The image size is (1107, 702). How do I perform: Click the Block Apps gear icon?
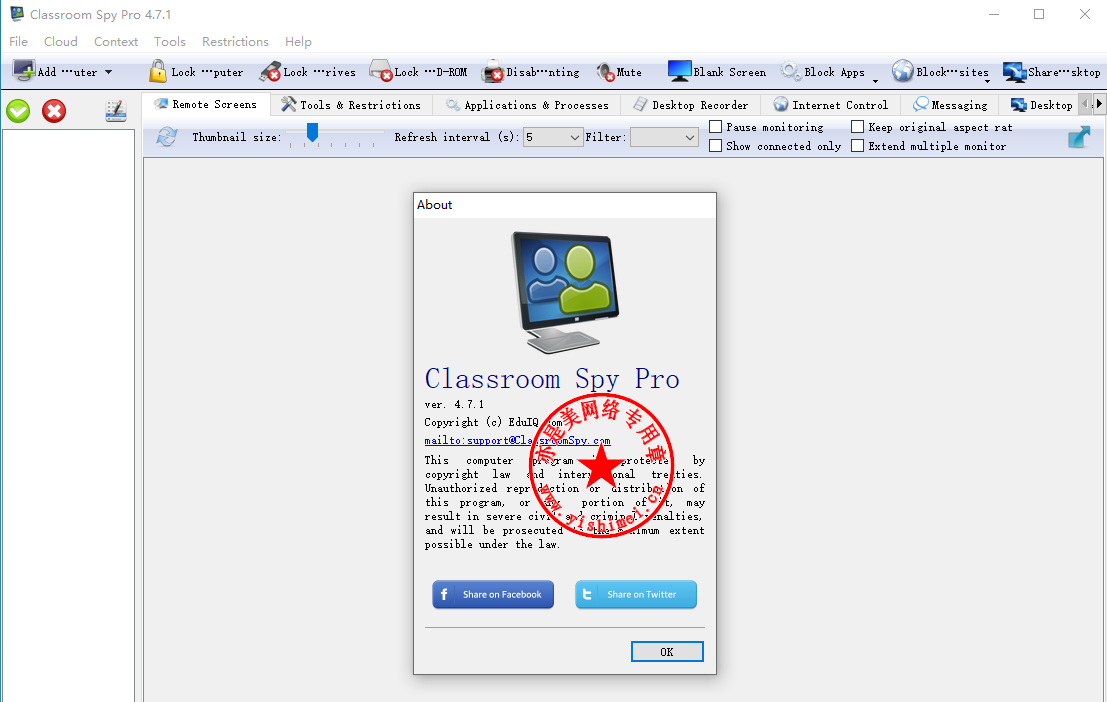pyautogui.click(x=790, y=71)
